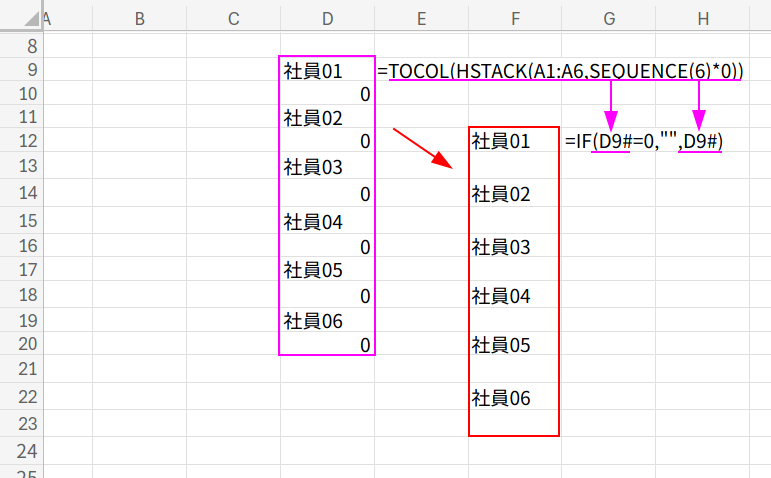The height and width of the screenshot is (478, 771).
Task: Click the column B header
Action: (x=139, y=18)
